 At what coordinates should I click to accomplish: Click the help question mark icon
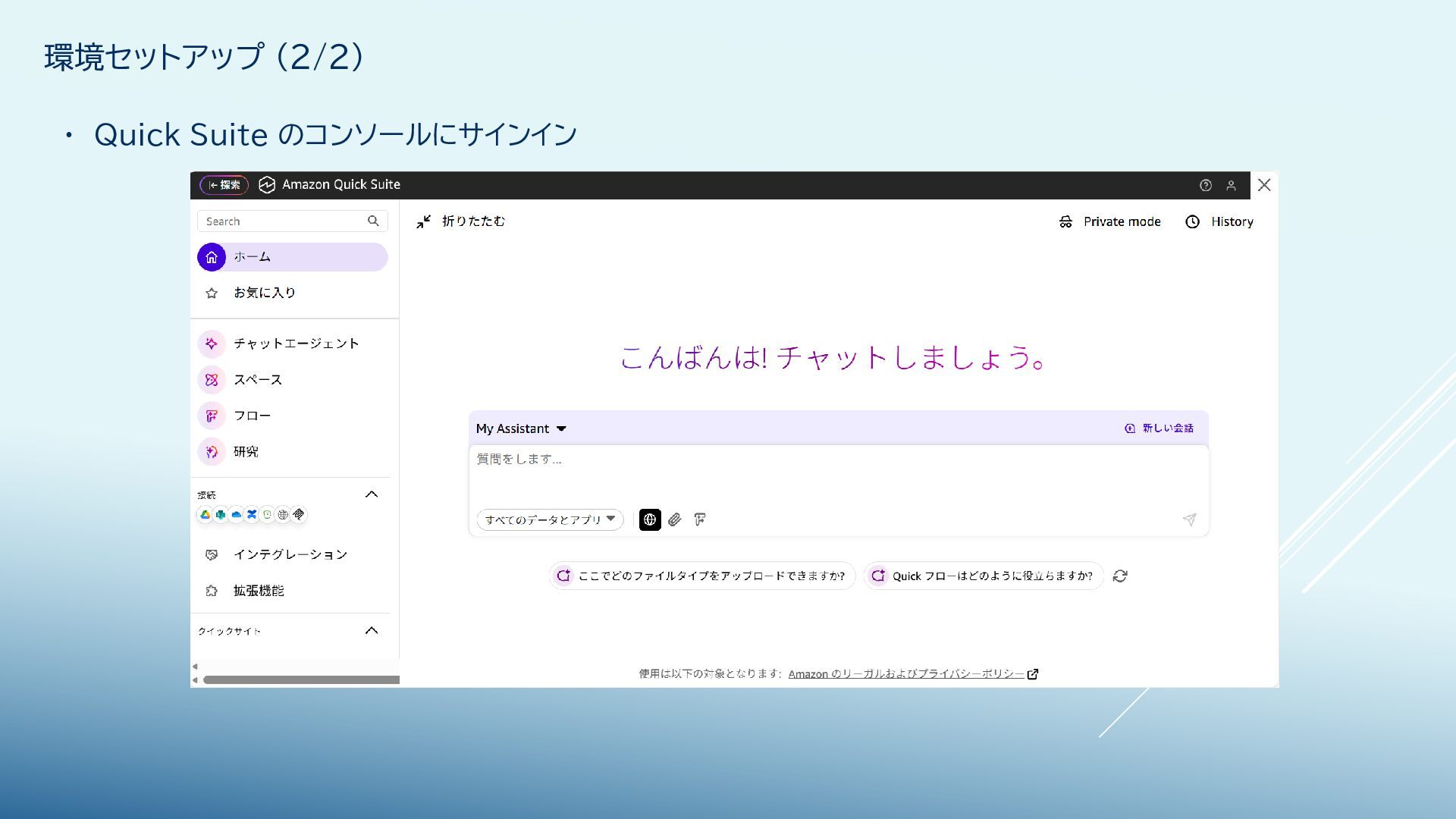(1205, 185)
